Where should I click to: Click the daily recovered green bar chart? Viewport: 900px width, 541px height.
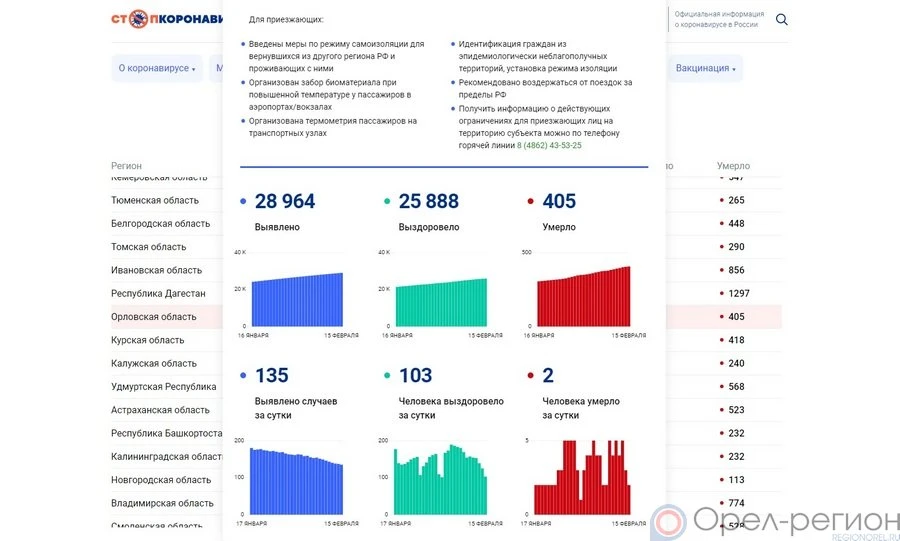tap(441, 482)
